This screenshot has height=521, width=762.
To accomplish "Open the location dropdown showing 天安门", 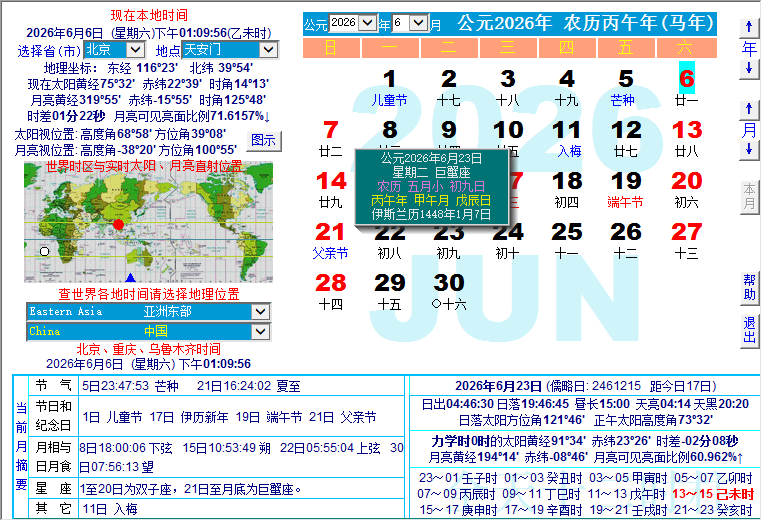I will [268, 50].
